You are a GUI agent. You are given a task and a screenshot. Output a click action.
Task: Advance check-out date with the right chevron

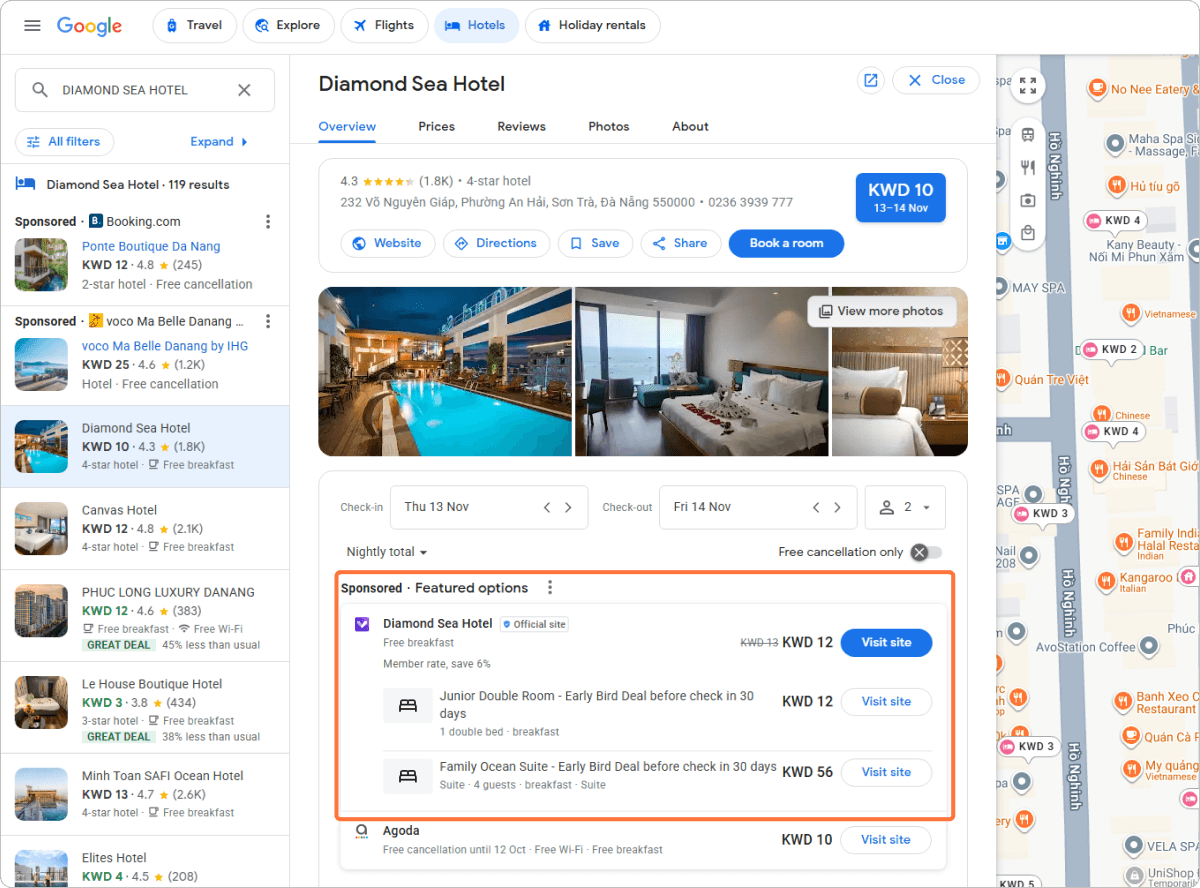[837, 507]
